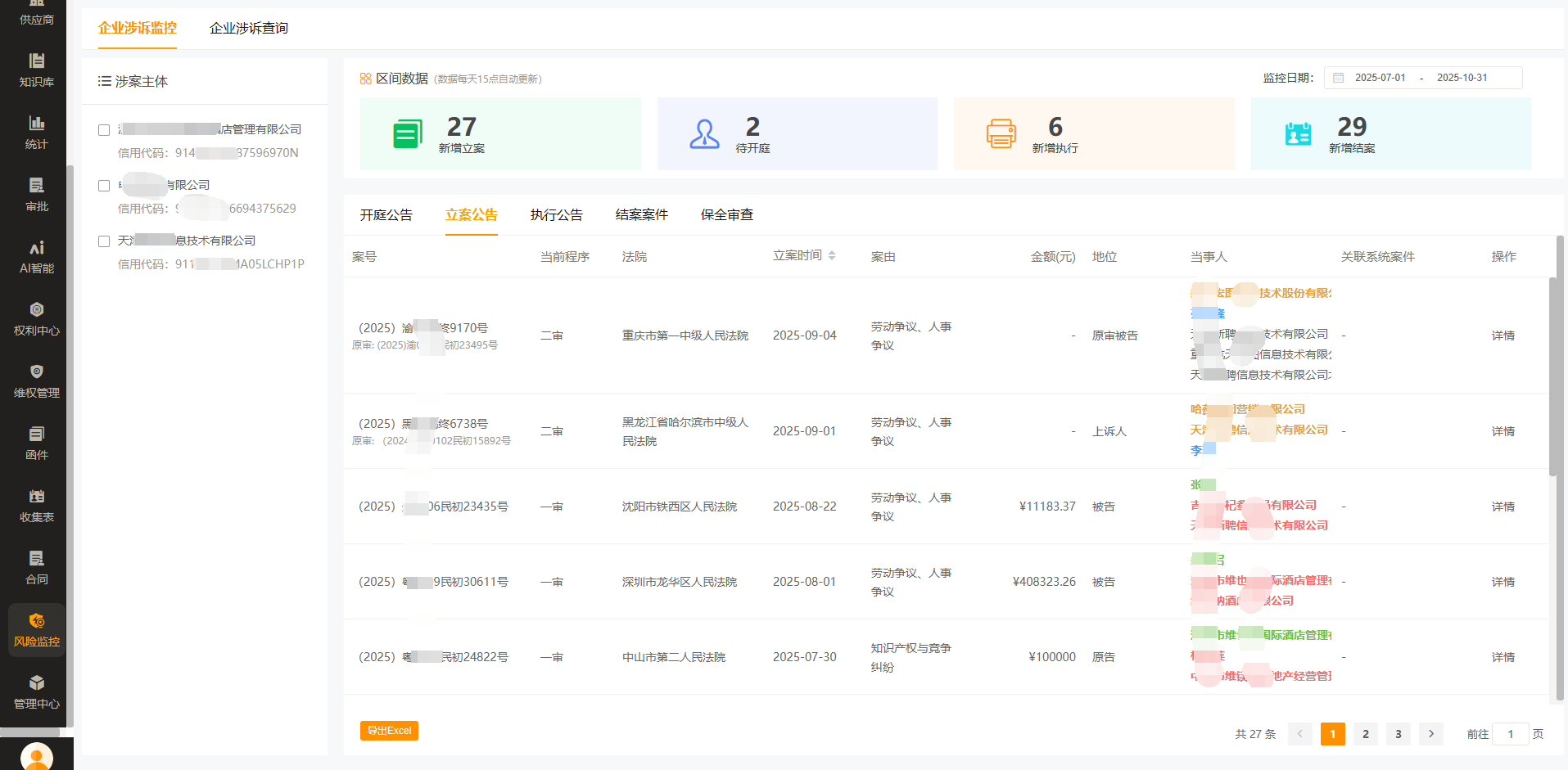1568x770 pixels.
Task: Select the 审批 sidebar icon
Action: (35, 195)
